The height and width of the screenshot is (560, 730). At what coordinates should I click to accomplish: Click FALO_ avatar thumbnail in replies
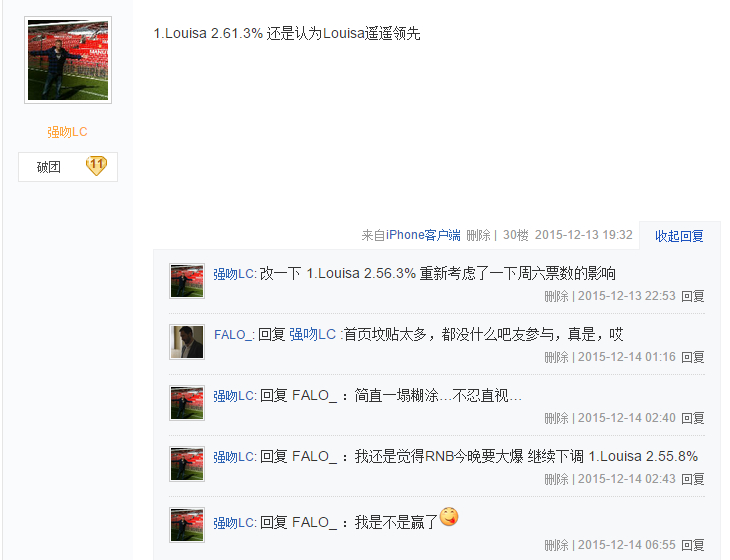coord(187,342)
